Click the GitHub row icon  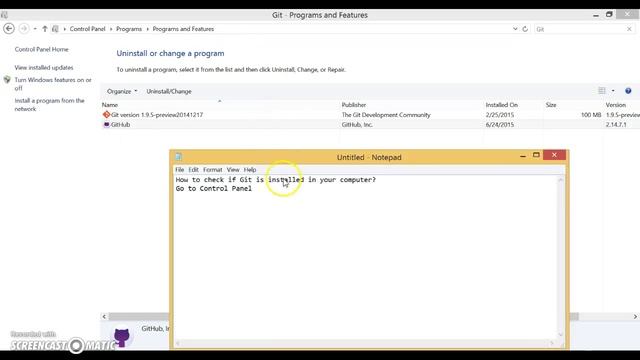click(107, 124)
